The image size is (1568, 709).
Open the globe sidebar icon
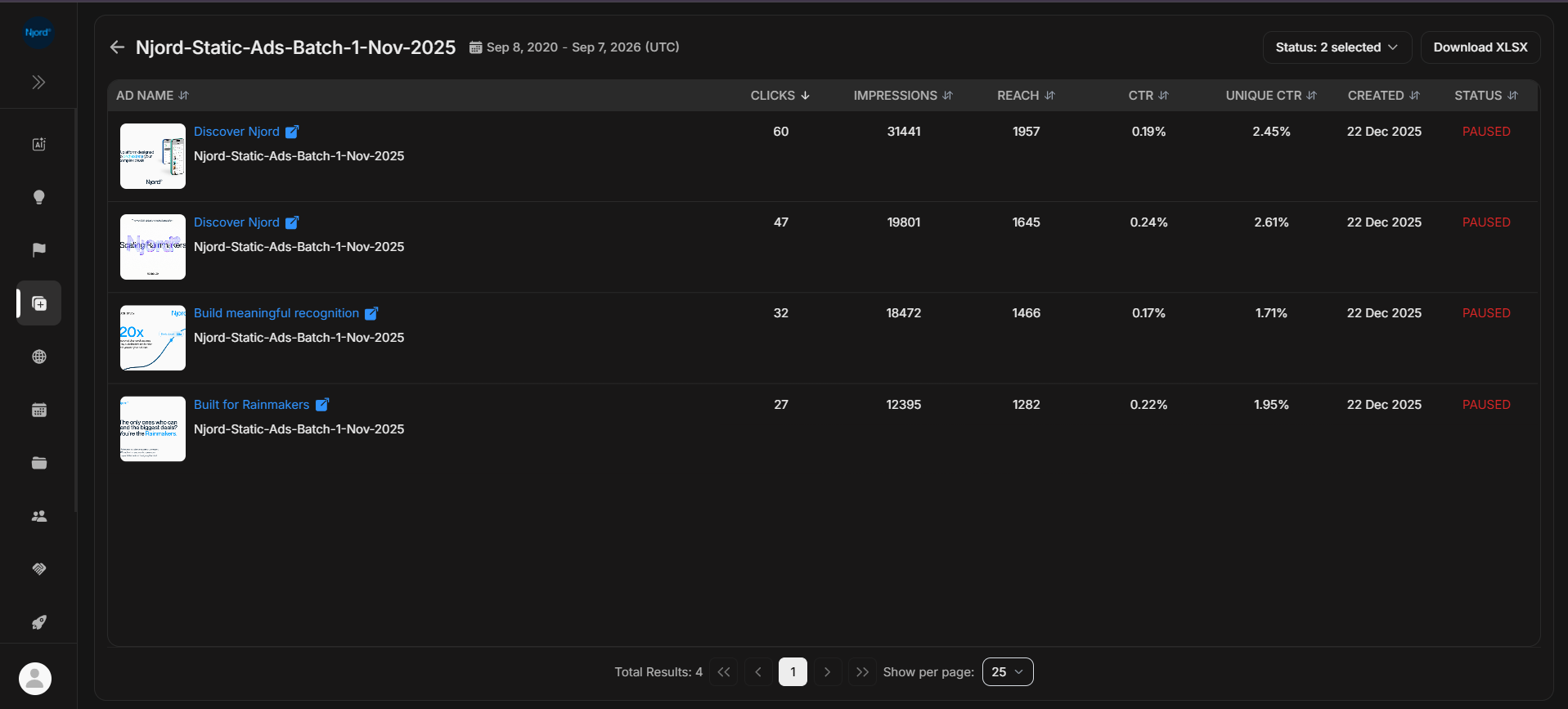[x=38, y=357]
